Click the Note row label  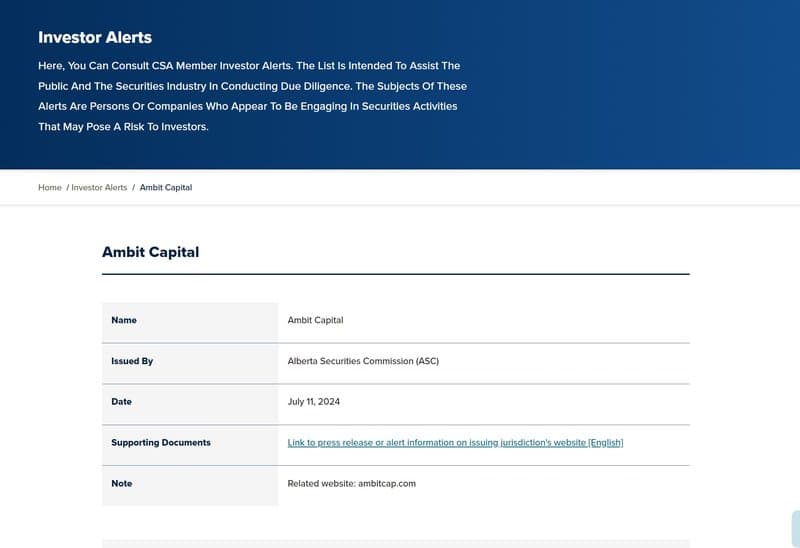(121, 483)
